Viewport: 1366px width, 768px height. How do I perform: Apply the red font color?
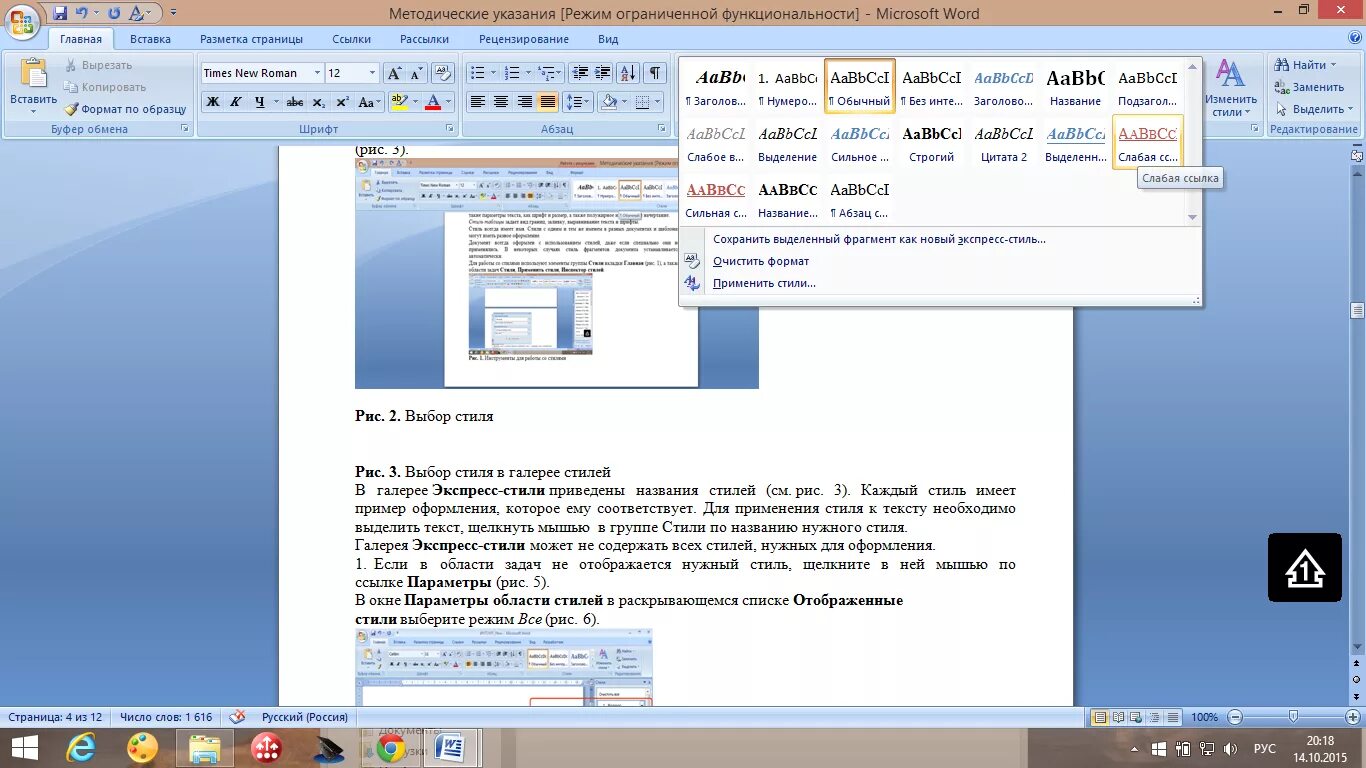pos(433,102)
